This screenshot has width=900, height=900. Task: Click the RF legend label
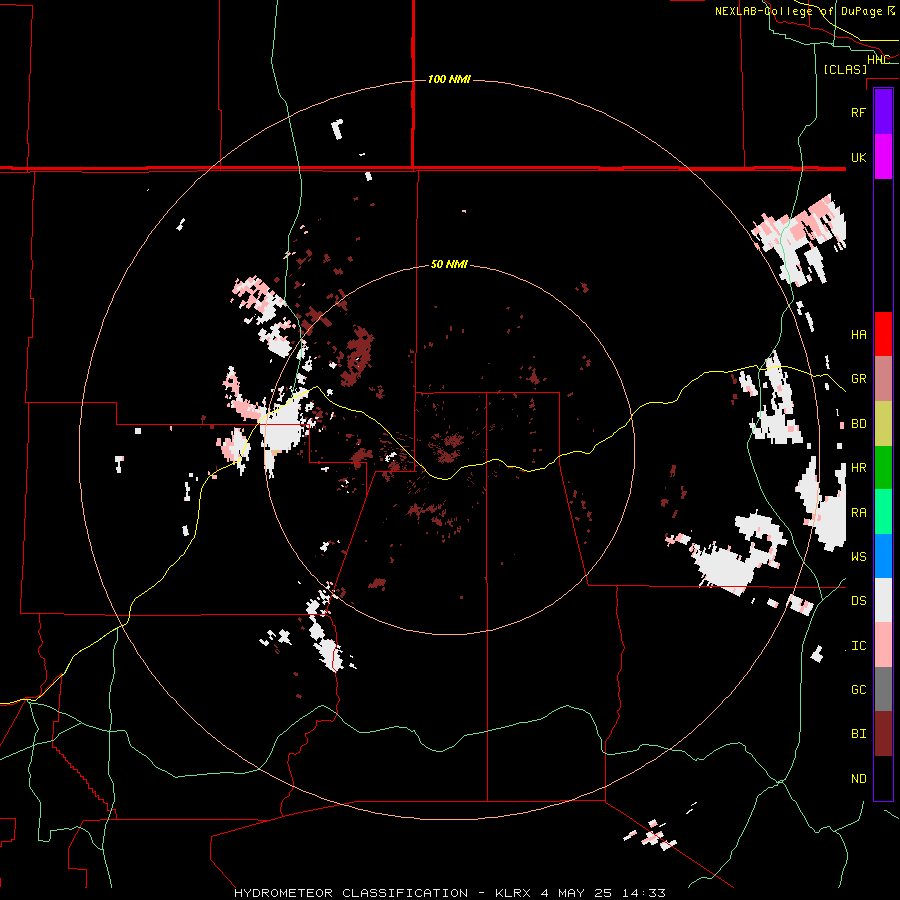coord(858,112)
